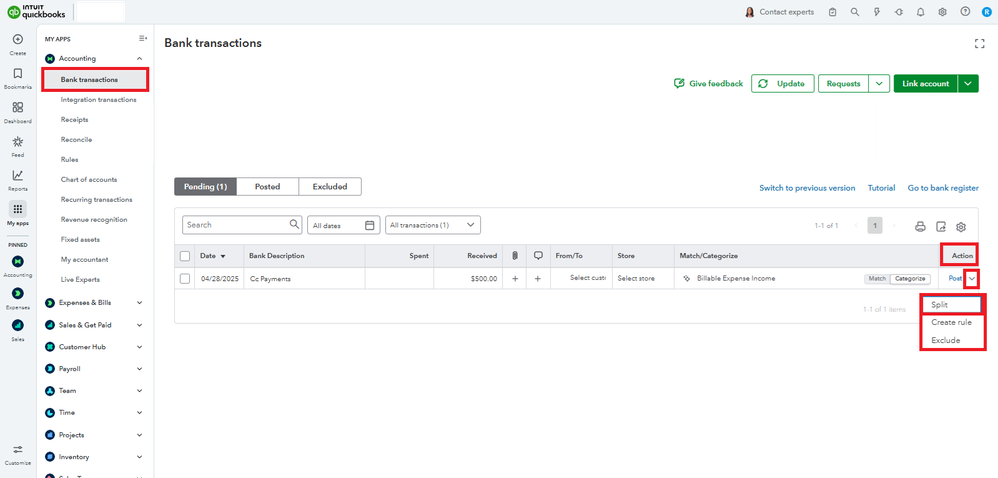
Task: Expand Expenses & Bills section
Action: pyautogui.click(x=139, y=303)
